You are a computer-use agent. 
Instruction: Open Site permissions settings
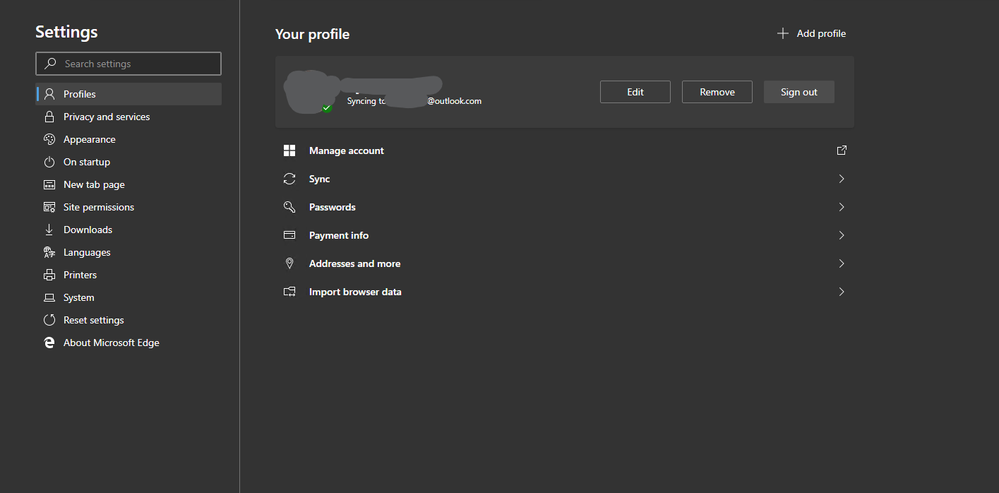point(129,207)
